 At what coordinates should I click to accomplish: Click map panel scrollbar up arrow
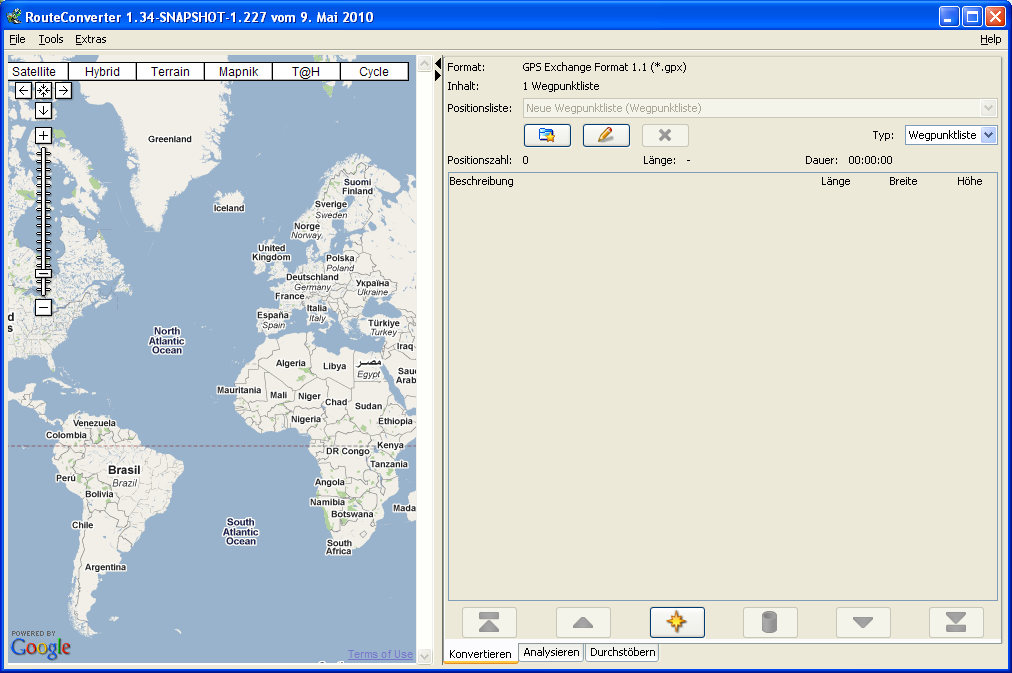pyautogui.click(x=424, y=63)
